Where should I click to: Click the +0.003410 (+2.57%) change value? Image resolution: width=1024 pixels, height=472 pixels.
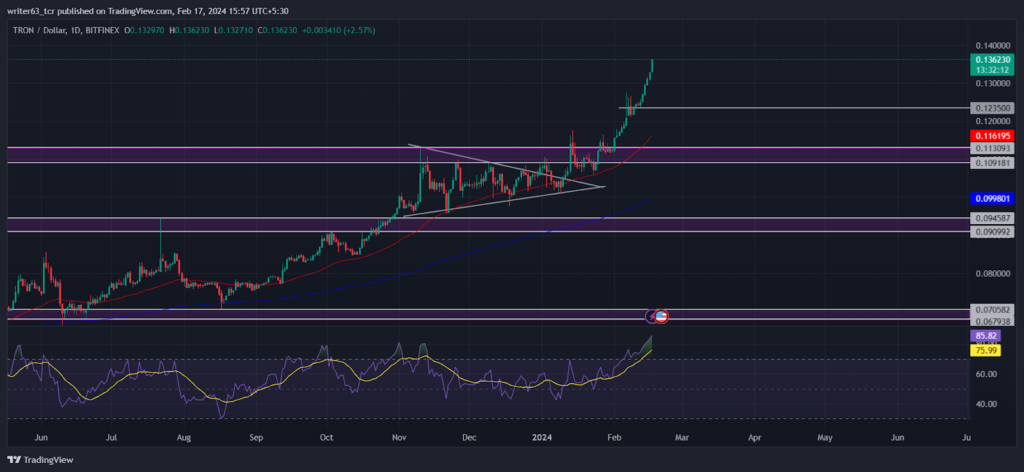pyautogui.click(x=339, y=31)
